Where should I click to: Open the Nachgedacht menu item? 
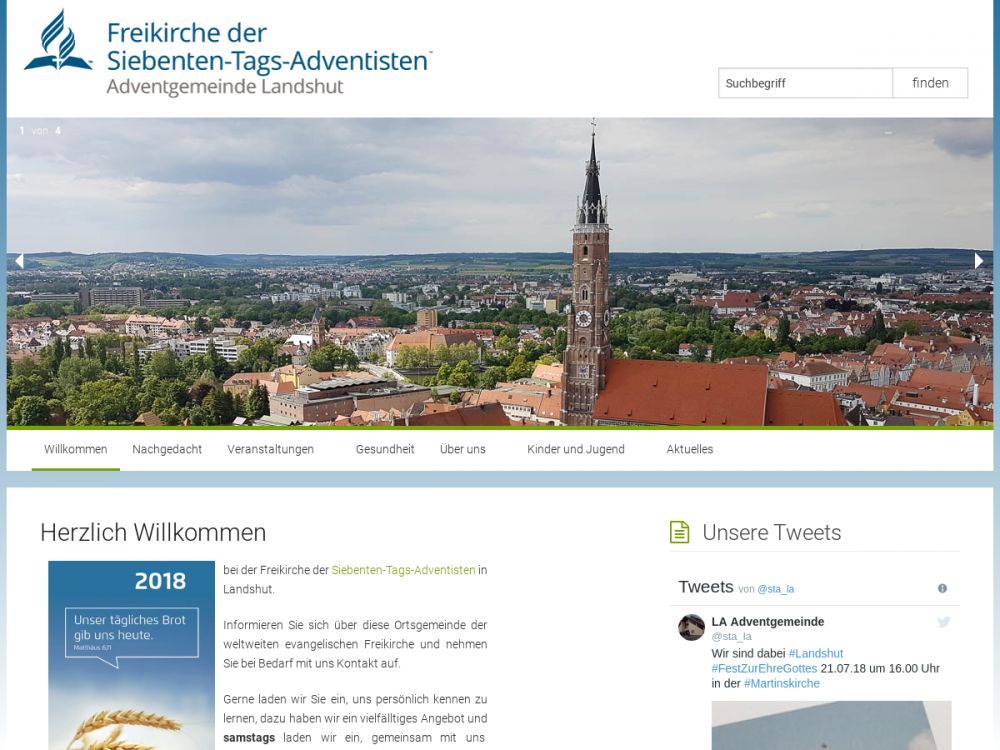click(167, 449)
